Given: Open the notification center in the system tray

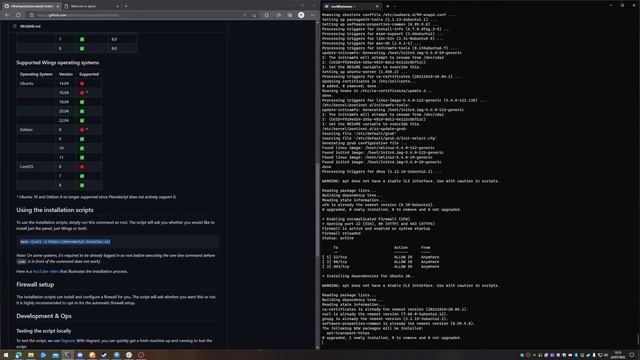Looking at the screenshot, I should point(632,355).
